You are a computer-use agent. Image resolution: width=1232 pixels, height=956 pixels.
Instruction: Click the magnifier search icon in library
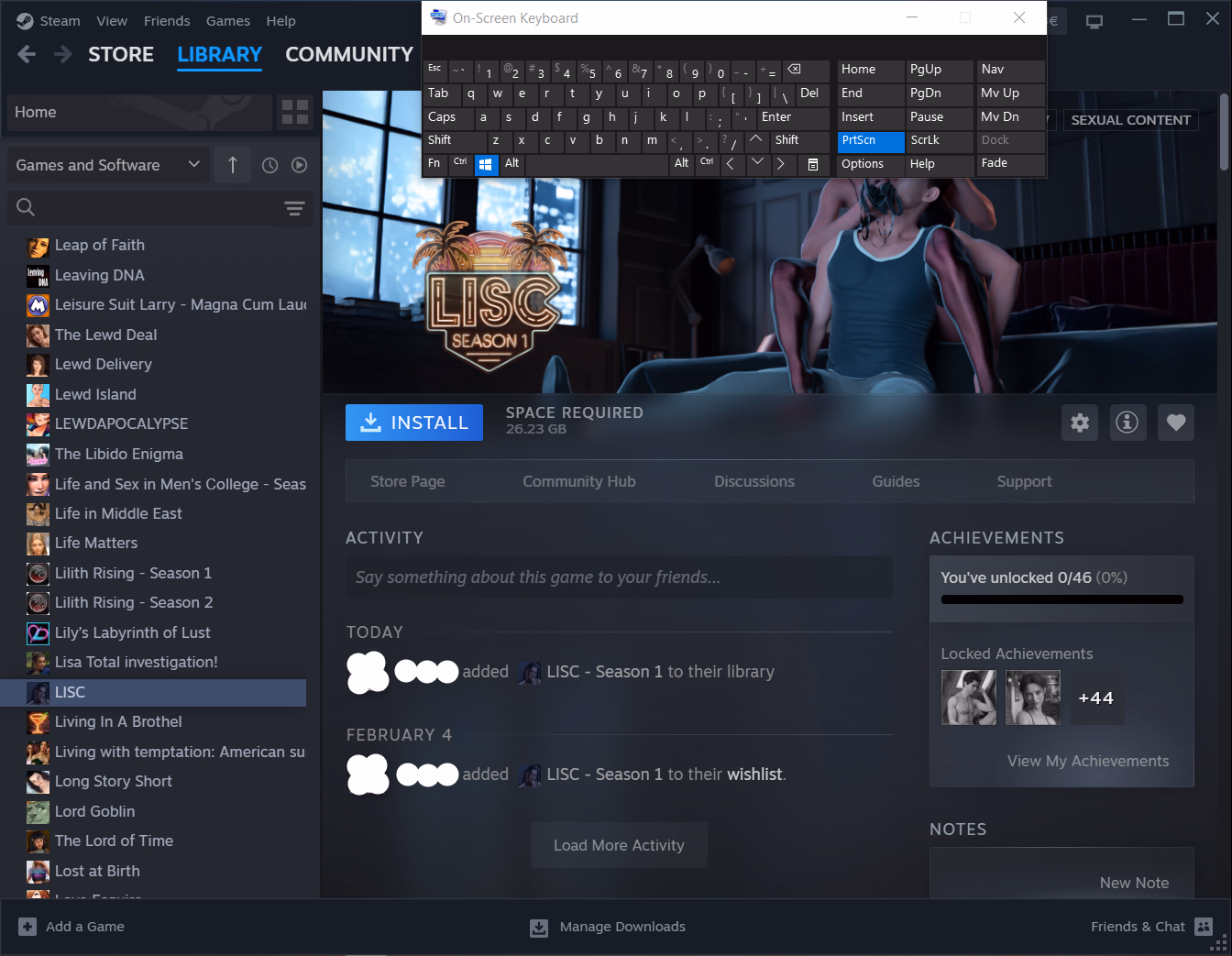26,208
